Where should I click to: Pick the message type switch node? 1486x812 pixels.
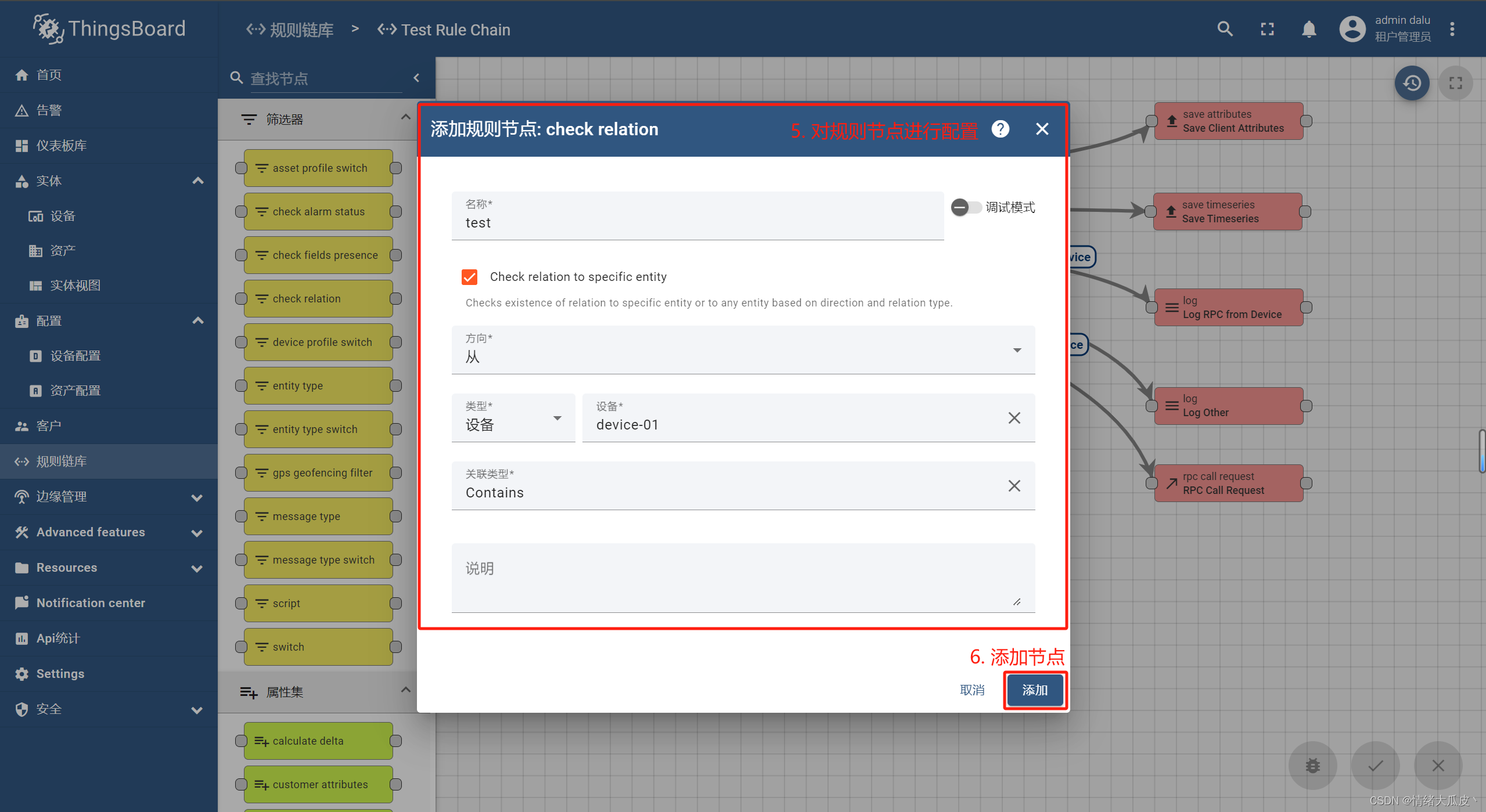[318, 560]
